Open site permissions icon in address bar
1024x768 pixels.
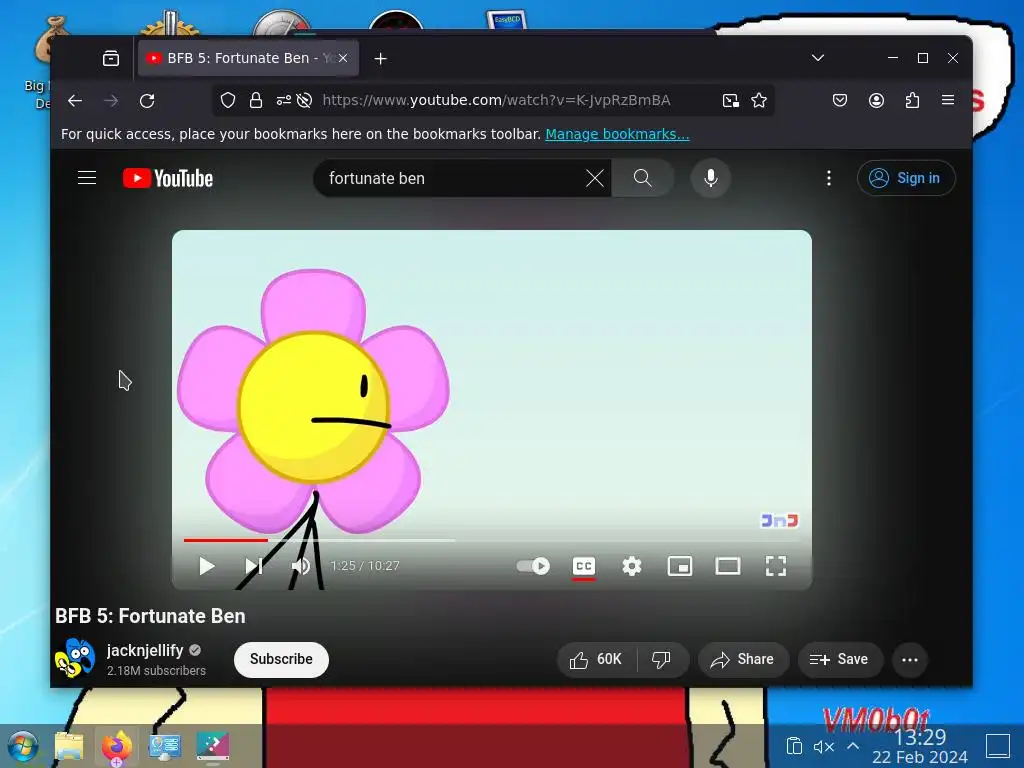(x=283, y=100)
